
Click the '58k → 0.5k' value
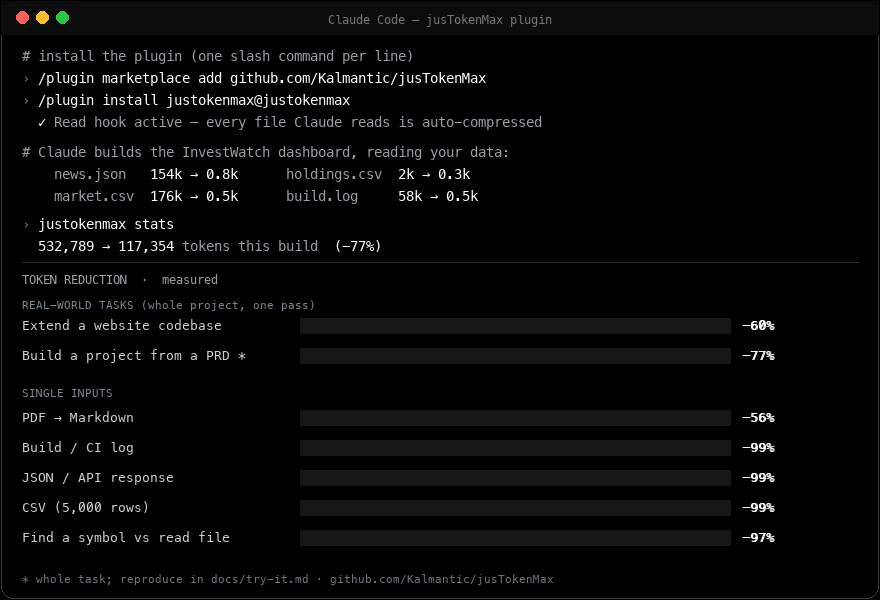(x=438, y=196)
